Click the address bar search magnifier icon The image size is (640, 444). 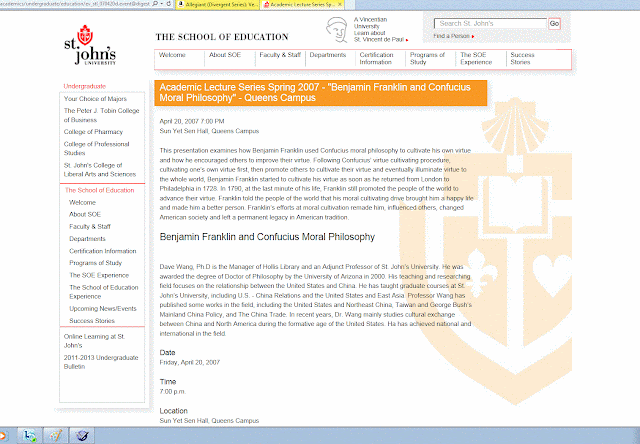pos(155,4)
